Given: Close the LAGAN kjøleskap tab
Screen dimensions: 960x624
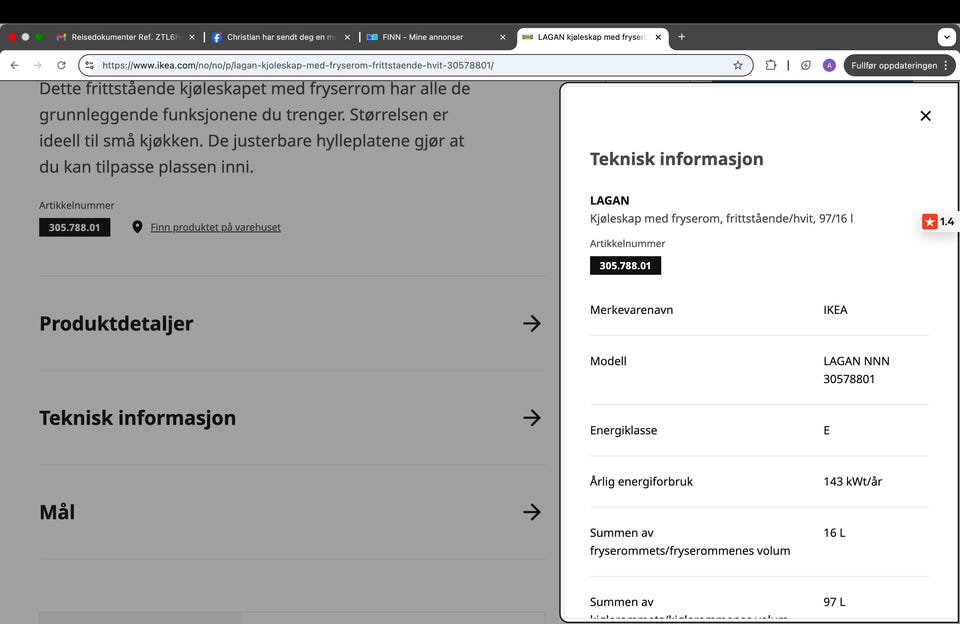Looking at the screenshot, I should (658, 37).
